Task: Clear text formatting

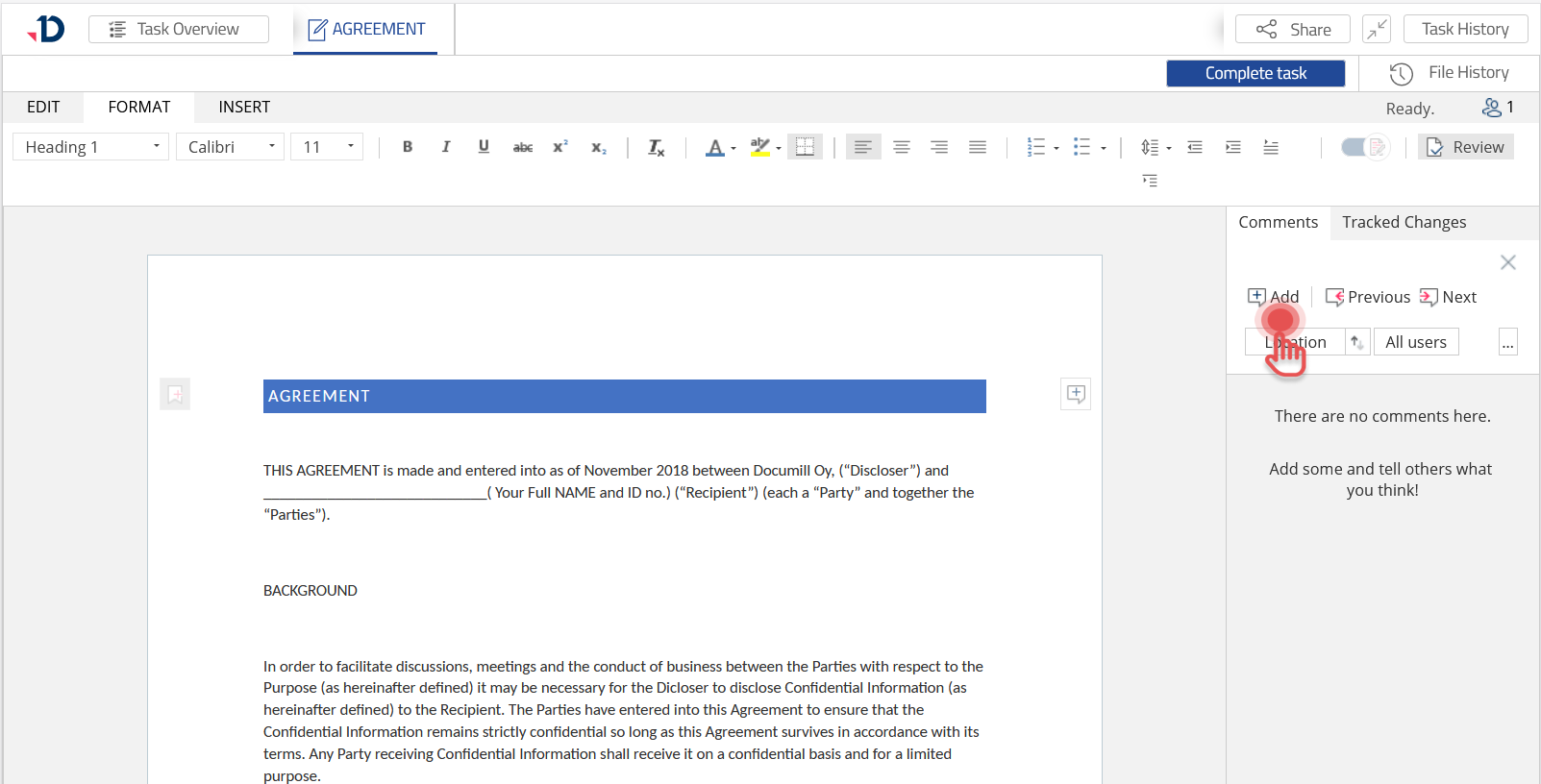Action: click(656, 147)
